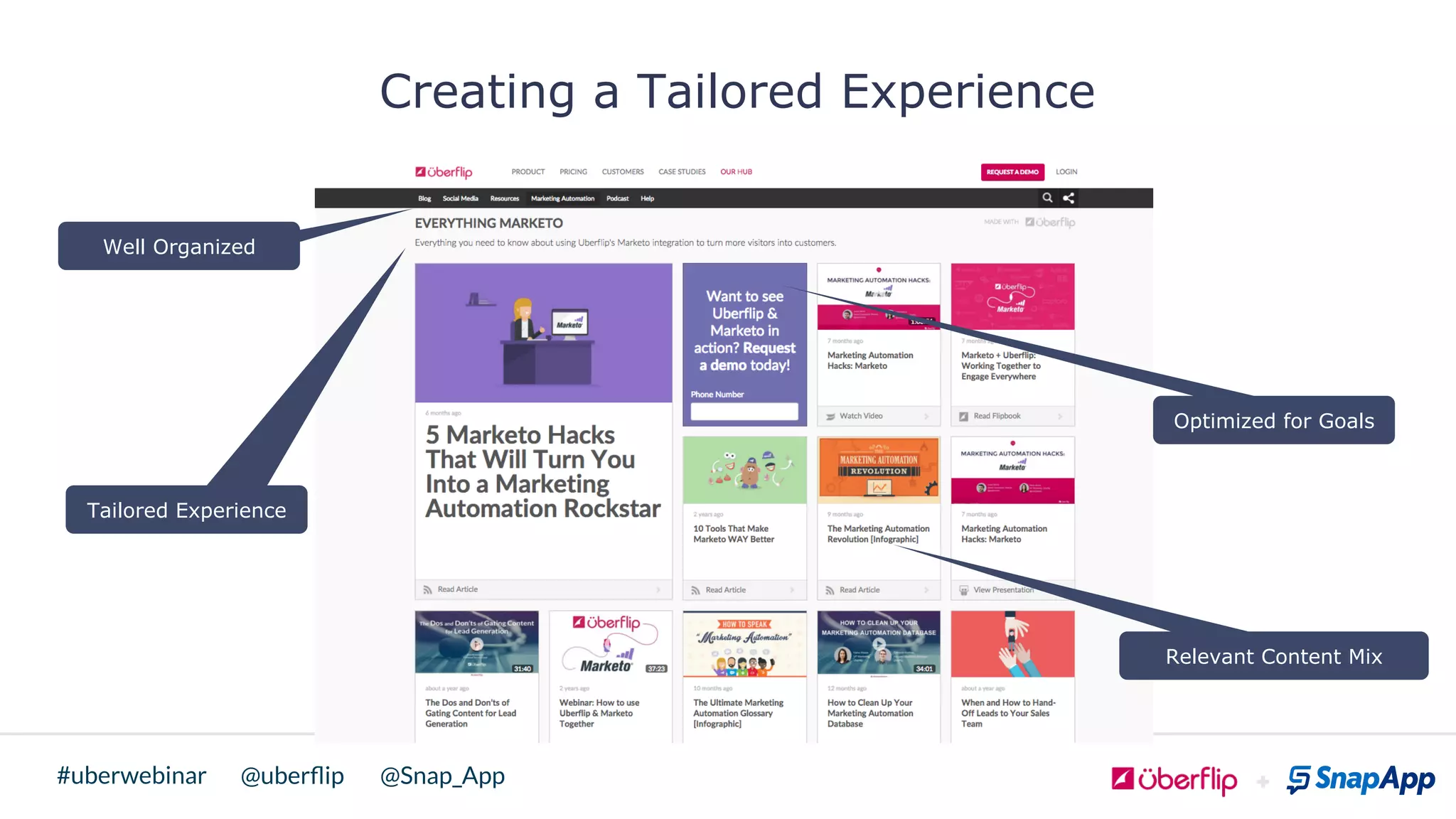Screen dimensions: 1456x819
Task: Click the LOGIN link
Action: (1066, 172)
